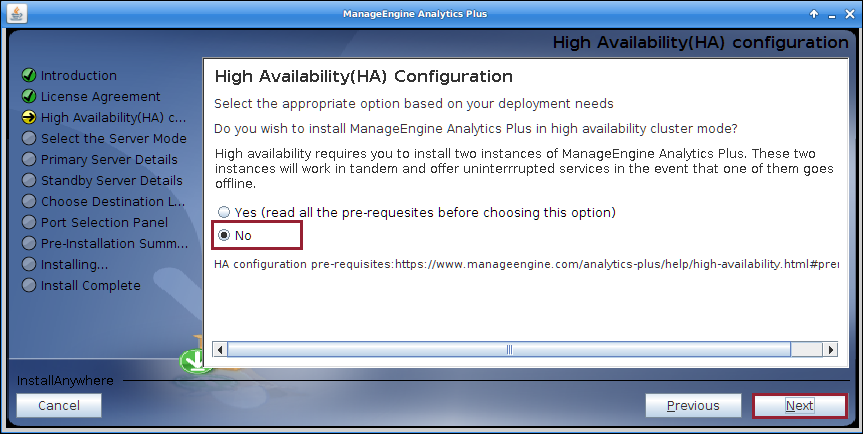Screen dimensions: 863x434
Task: Click the circle icon beside Select the Server Mode
Action: (x=29, y=138)
